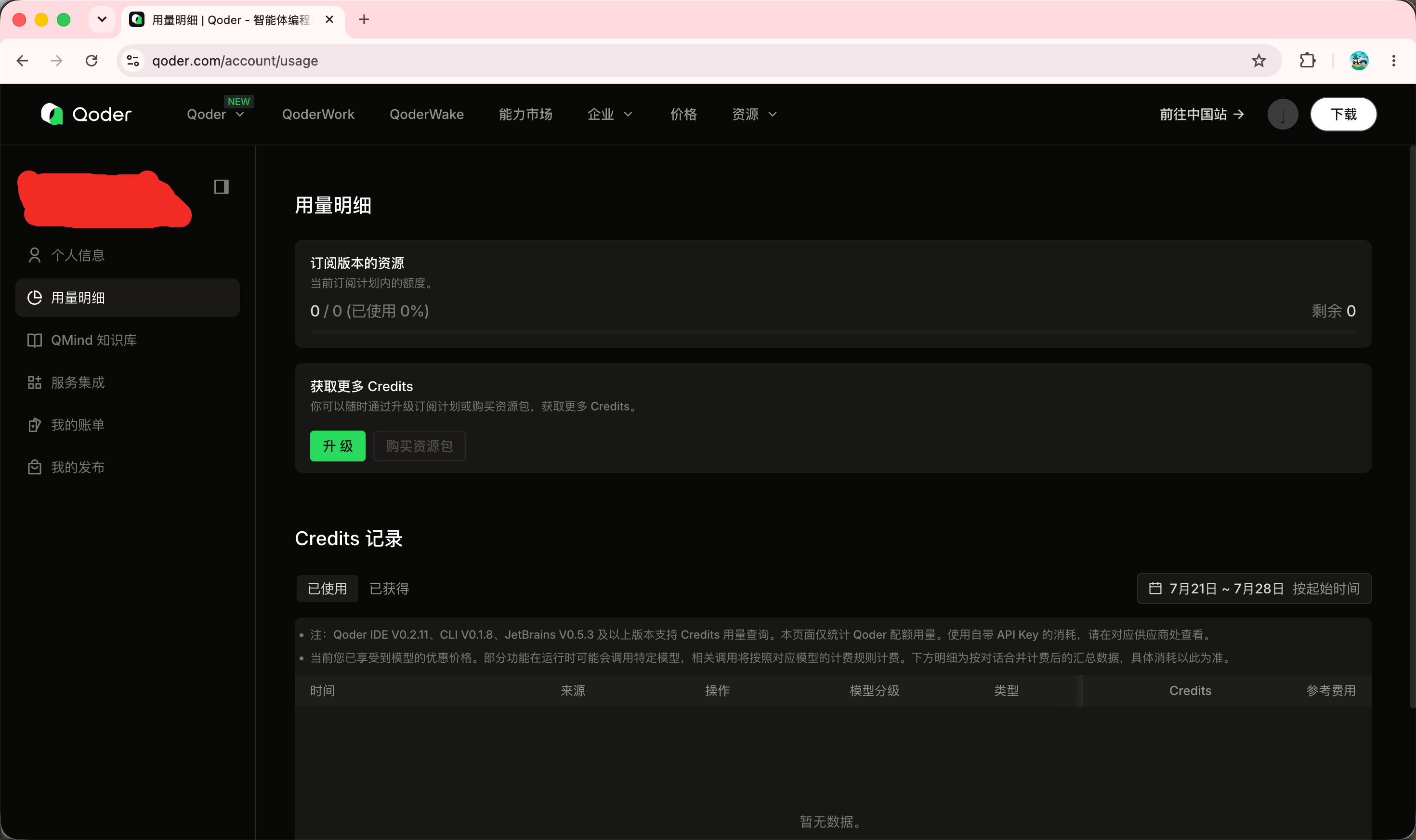1416x840 pixels.
Task: Click the Credits 记录 section heading
Action: [x=349, y=538]
